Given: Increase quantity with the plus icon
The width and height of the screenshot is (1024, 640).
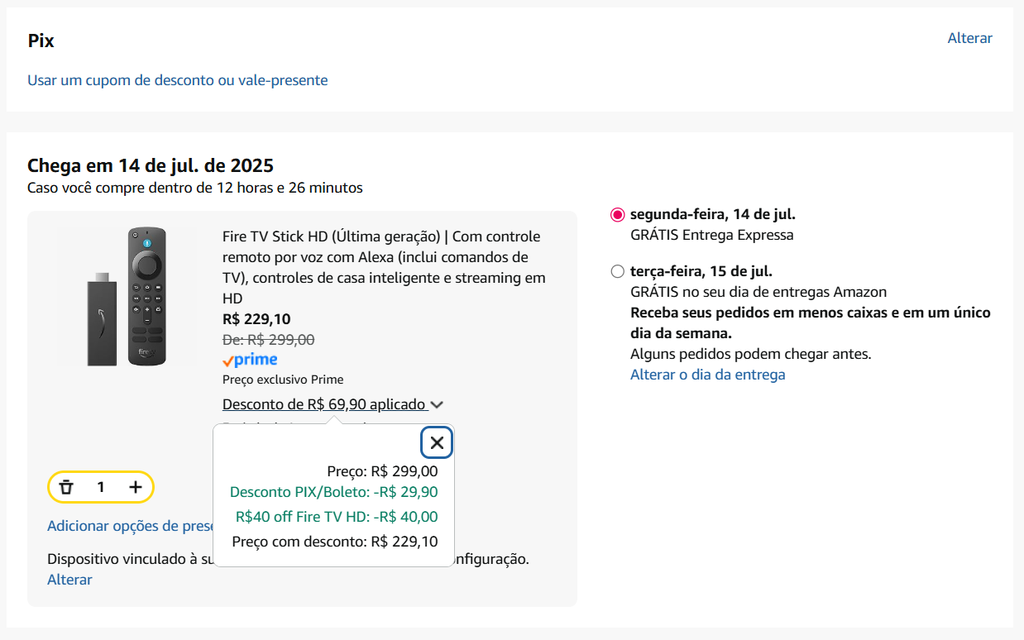Looking at the screenshot, I should pos(135,487).
